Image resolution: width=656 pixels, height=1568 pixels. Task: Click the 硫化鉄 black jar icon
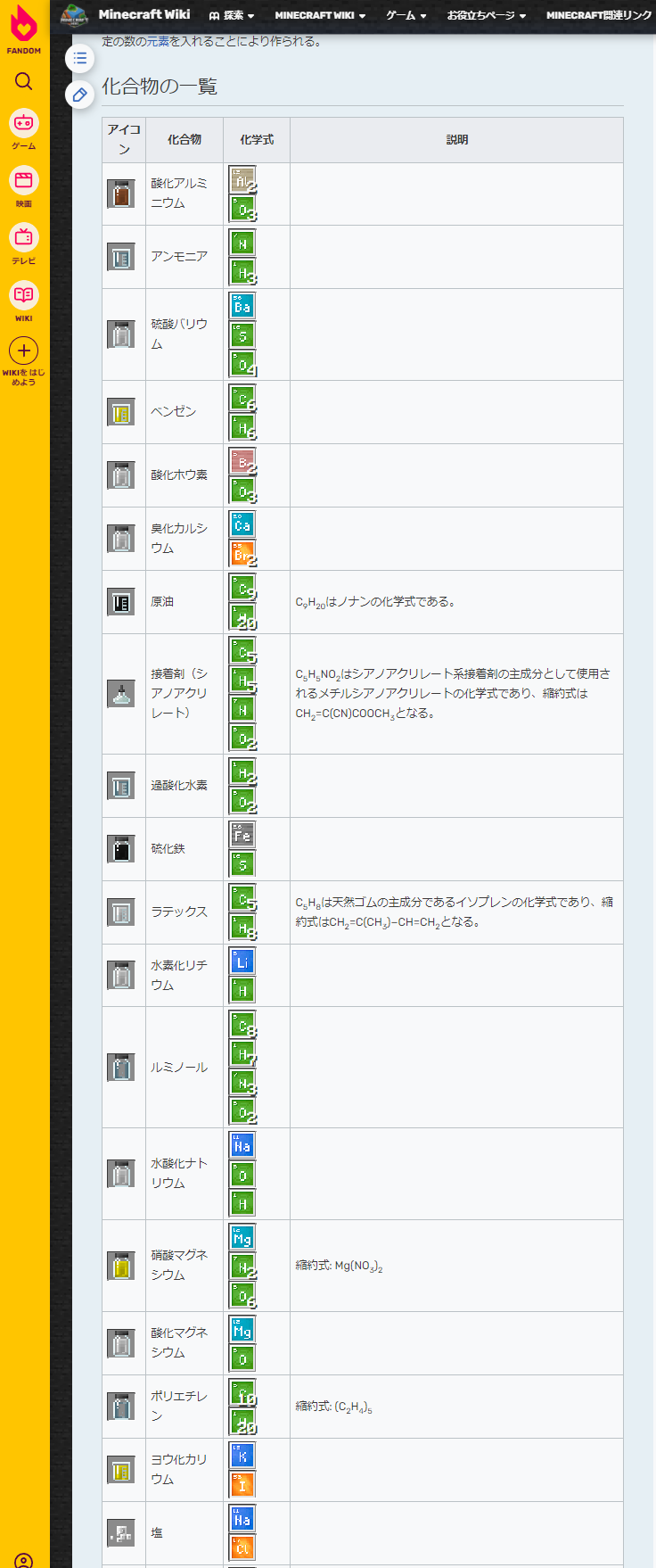coord(121,848)
